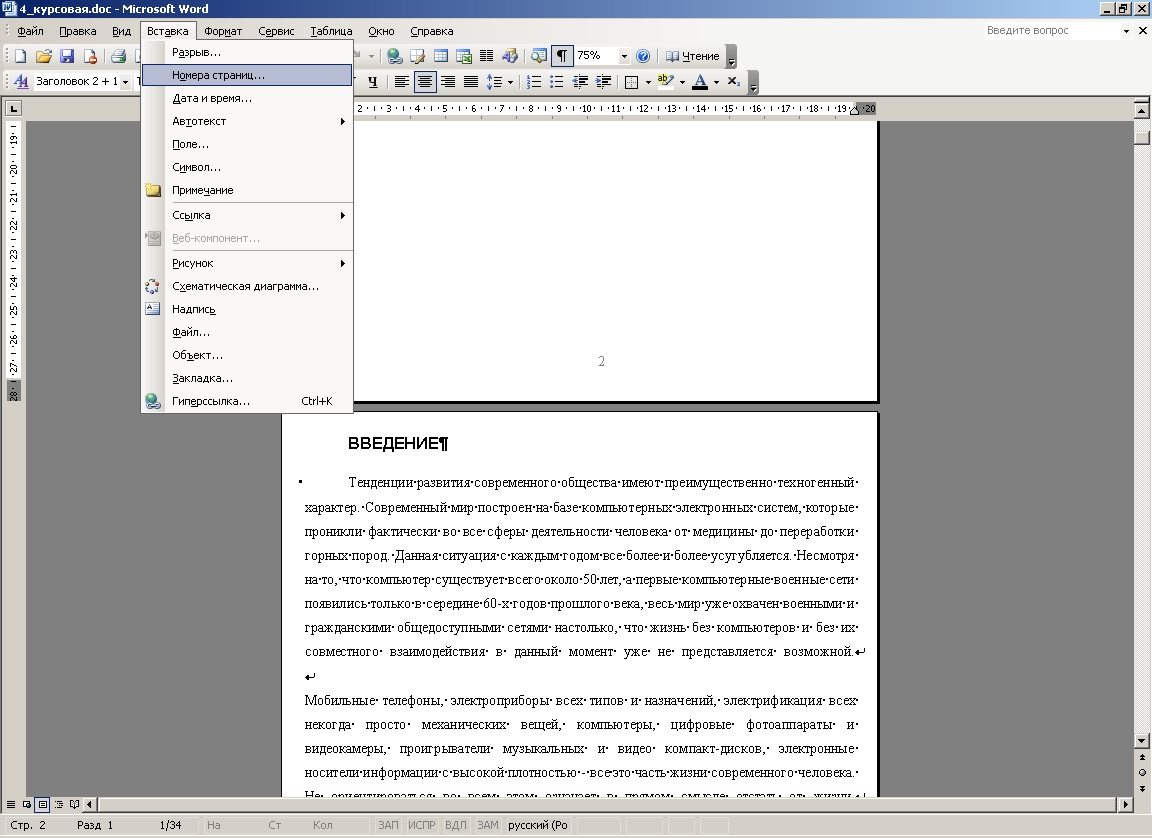Click the Styles and Formatting icon

point(21,82)
